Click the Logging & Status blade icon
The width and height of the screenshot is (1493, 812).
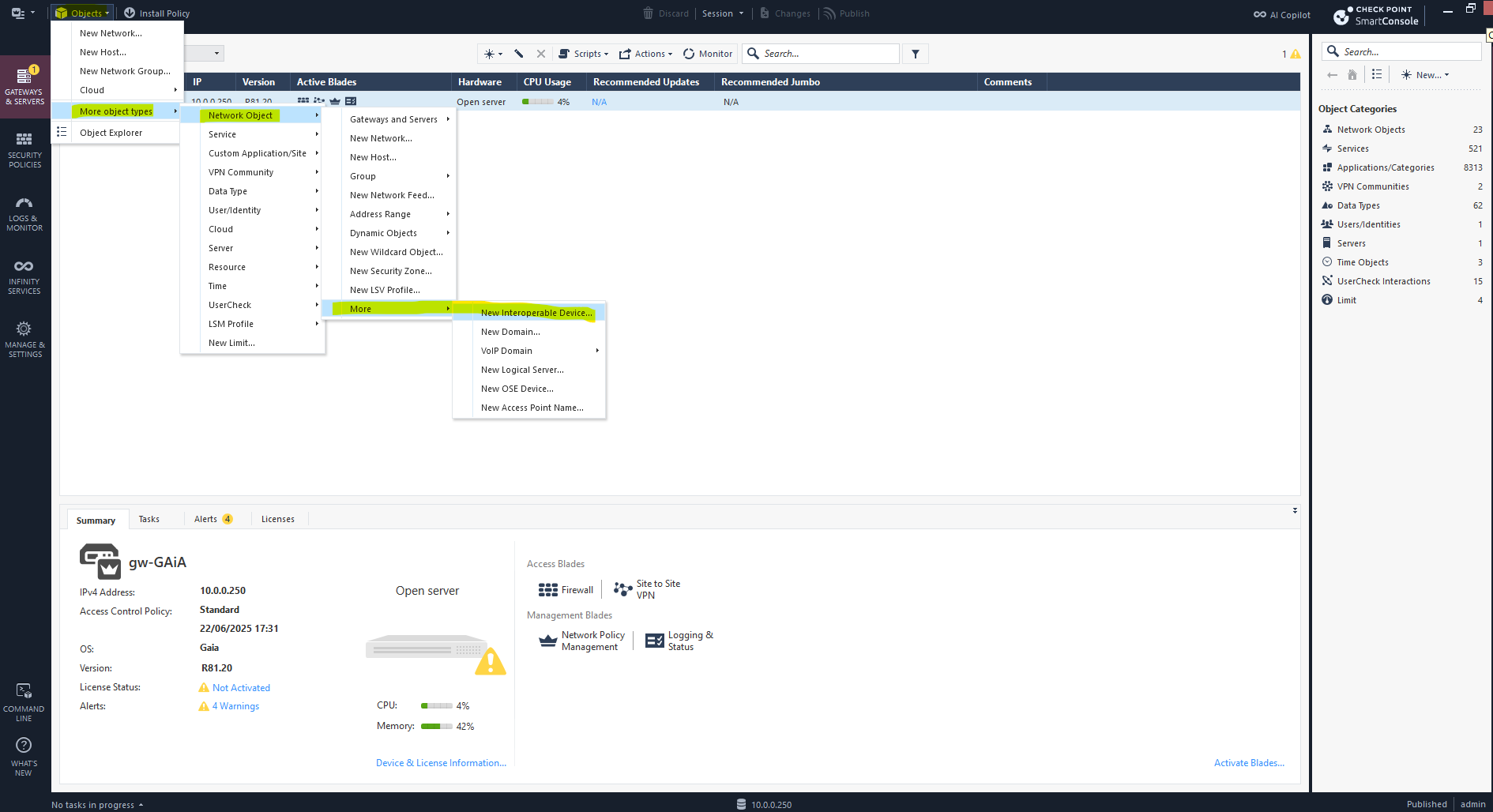coord(655,641)
